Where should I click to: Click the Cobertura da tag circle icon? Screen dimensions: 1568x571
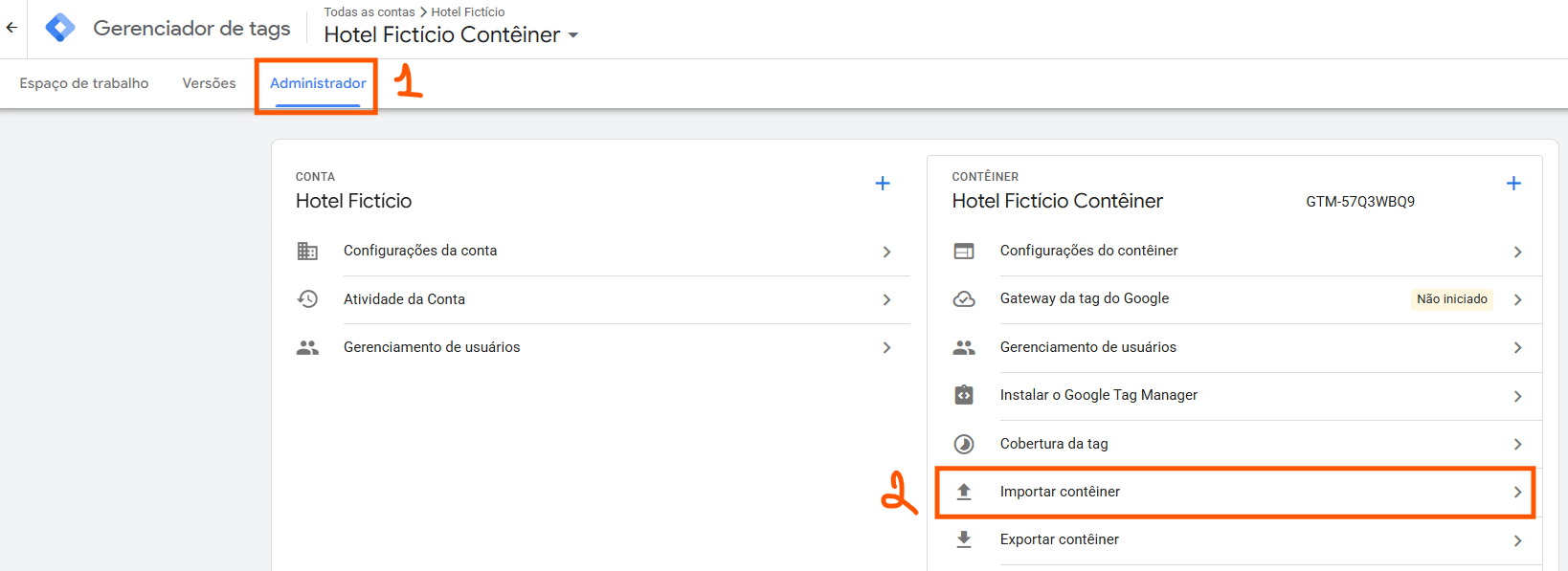[964, 444]
